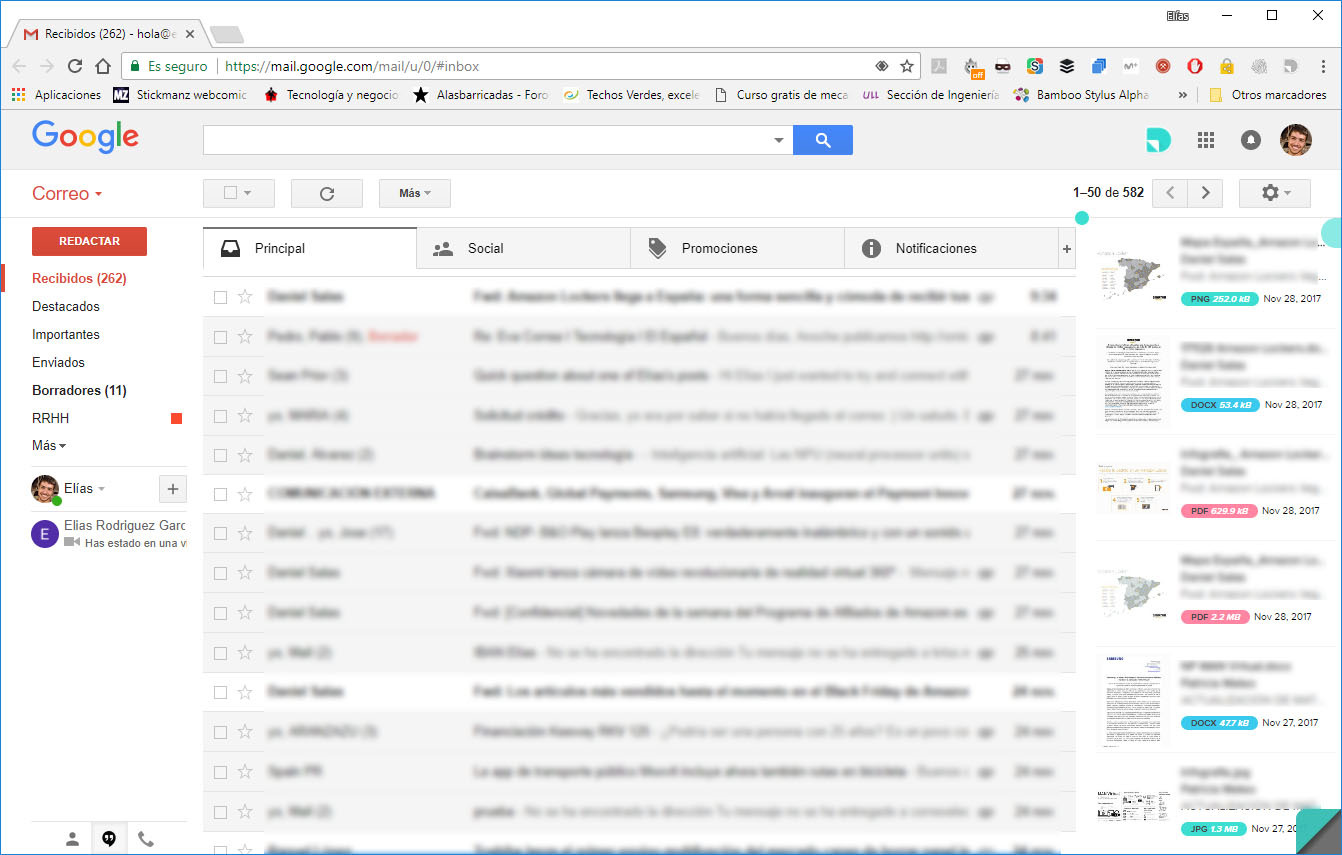Open the PDF attachment thumbnail from Nov 28
1342x855 pixels.
[1133, 489]
